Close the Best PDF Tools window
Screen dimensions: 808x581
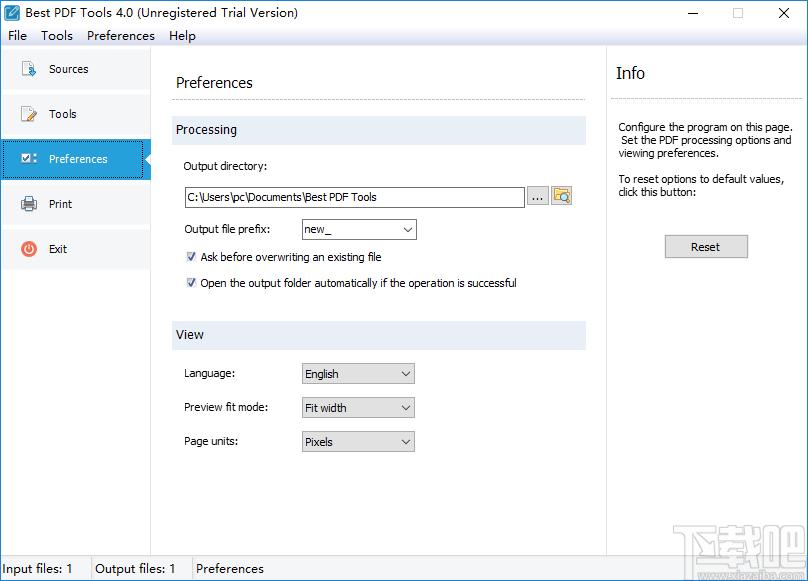coord(784,13)
